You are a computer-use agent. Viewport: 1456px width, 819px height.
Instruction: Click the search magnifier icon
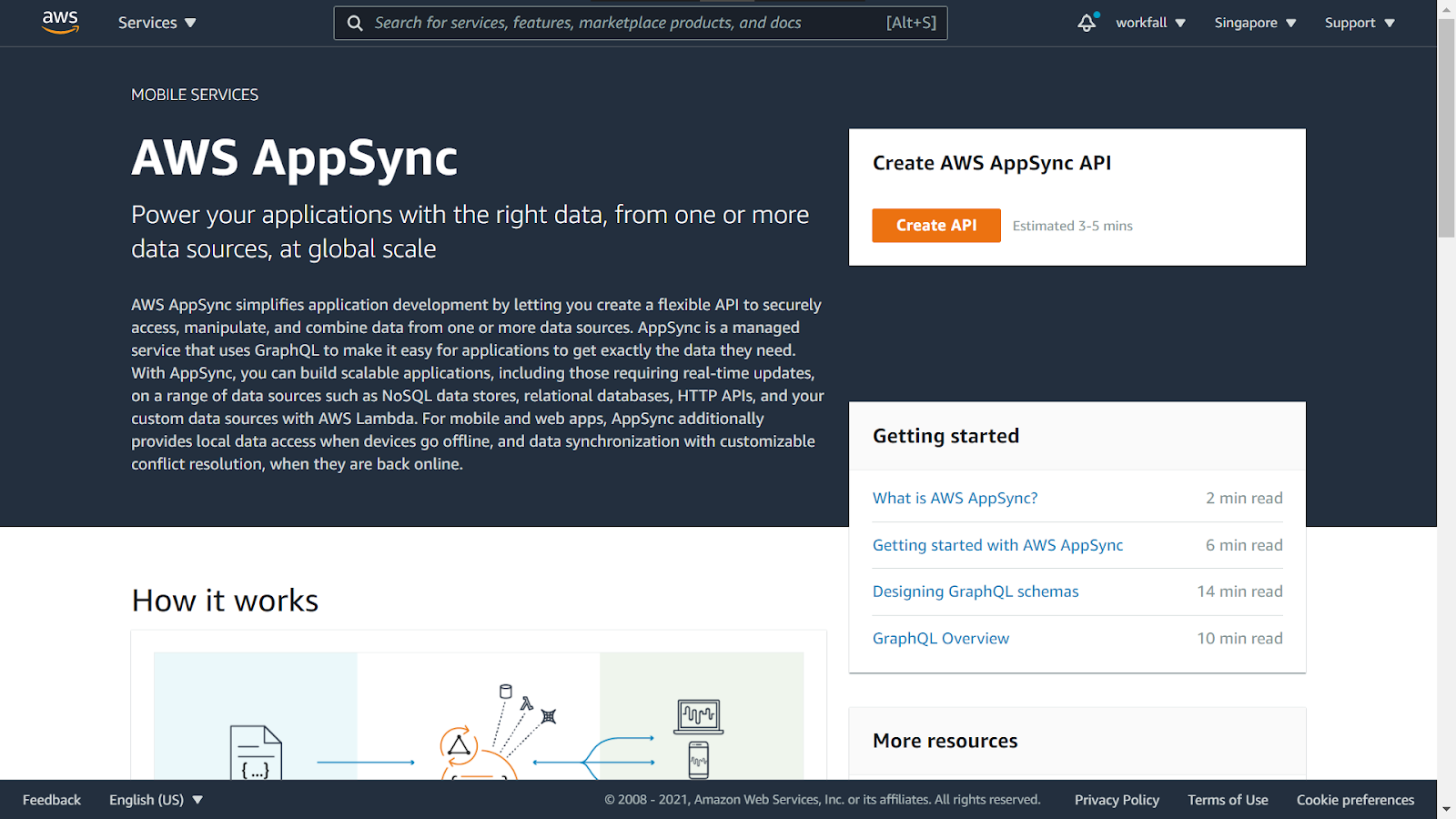(355, 23)
